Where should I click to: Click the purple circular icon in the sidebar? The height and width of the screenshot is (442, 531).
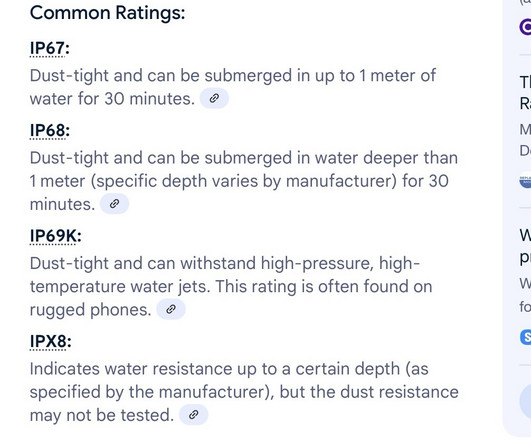coord(526,27)
